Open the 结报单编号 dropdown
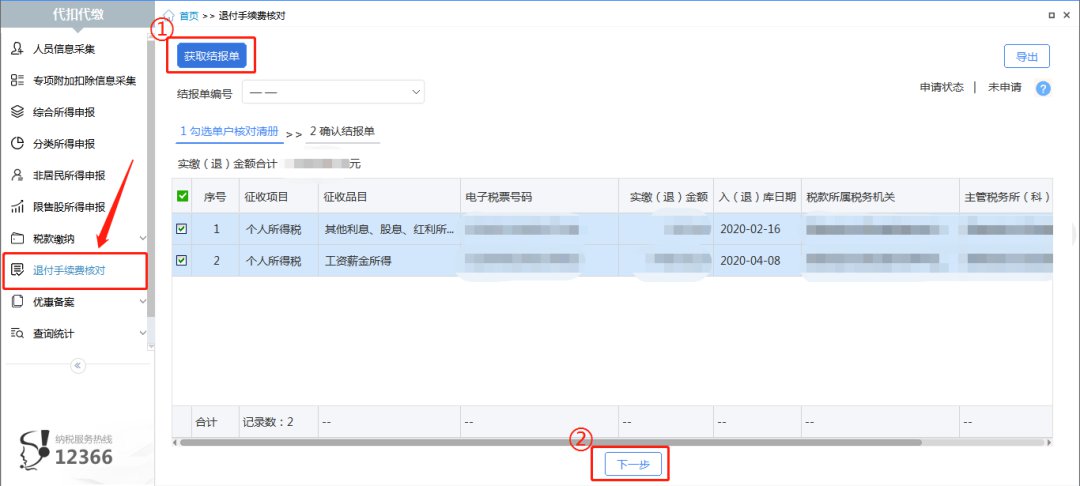Image resolution: width=1080 pixels, height=486 pixels. coord(333,92)
